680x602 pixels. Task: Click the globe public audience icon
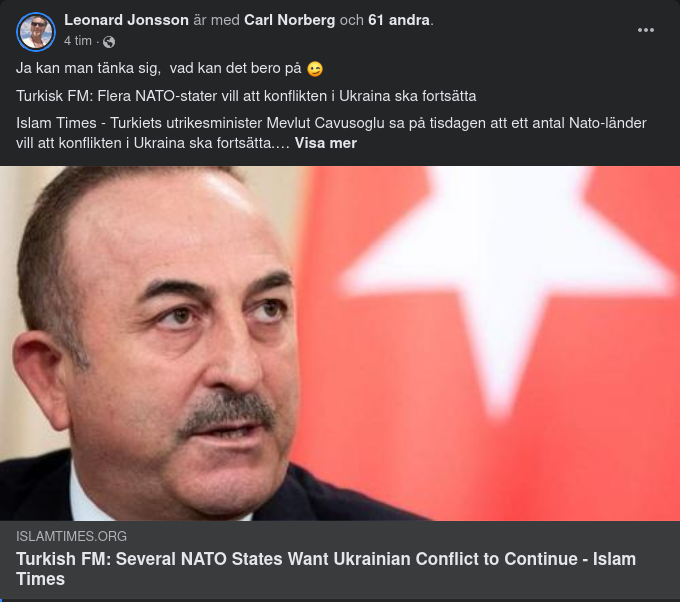[109, 42]
